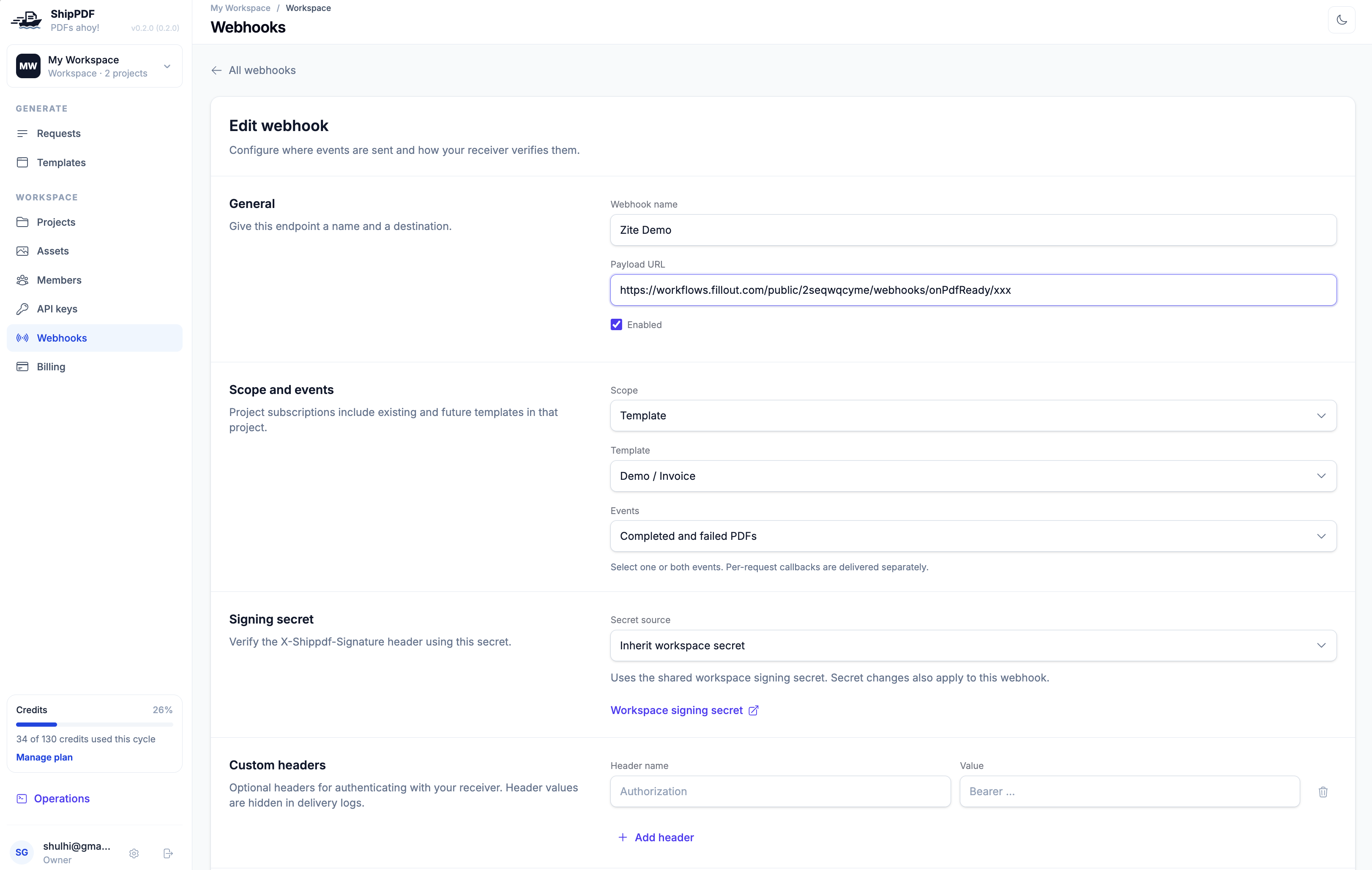The height and width of the screenshot is (870, 1372).
Task: Click the Credits usage progress bar
Action: click(x=95, y=724)
